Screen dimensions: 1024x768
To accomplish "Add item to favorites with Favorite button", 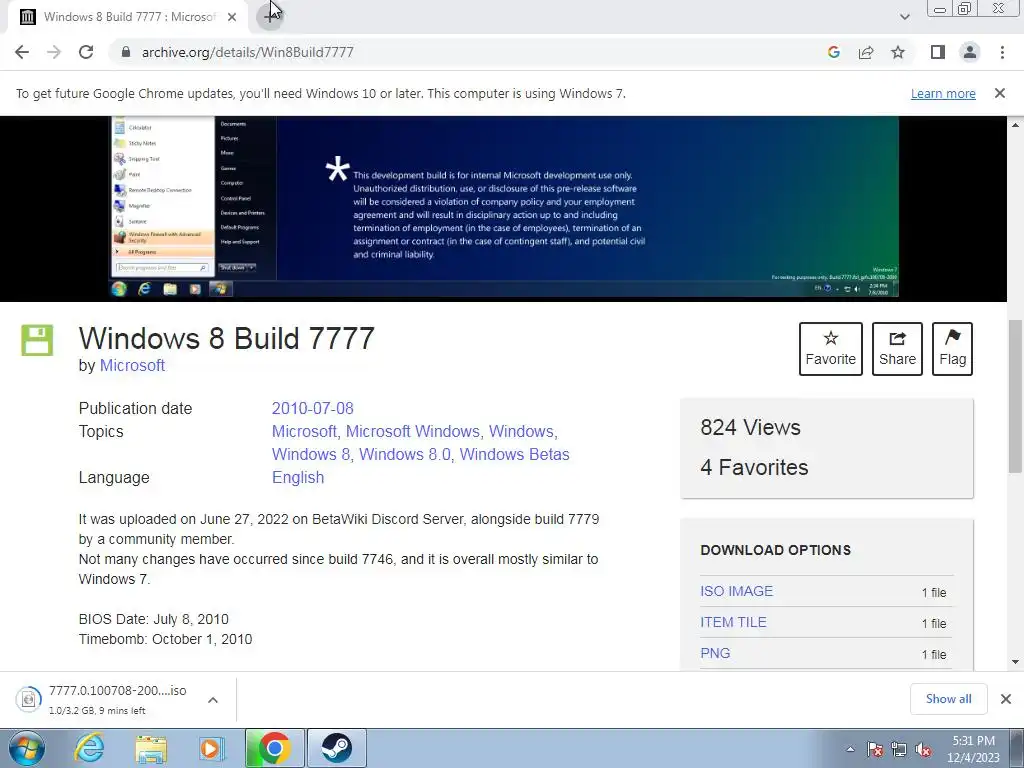I will tap(831, 349).
